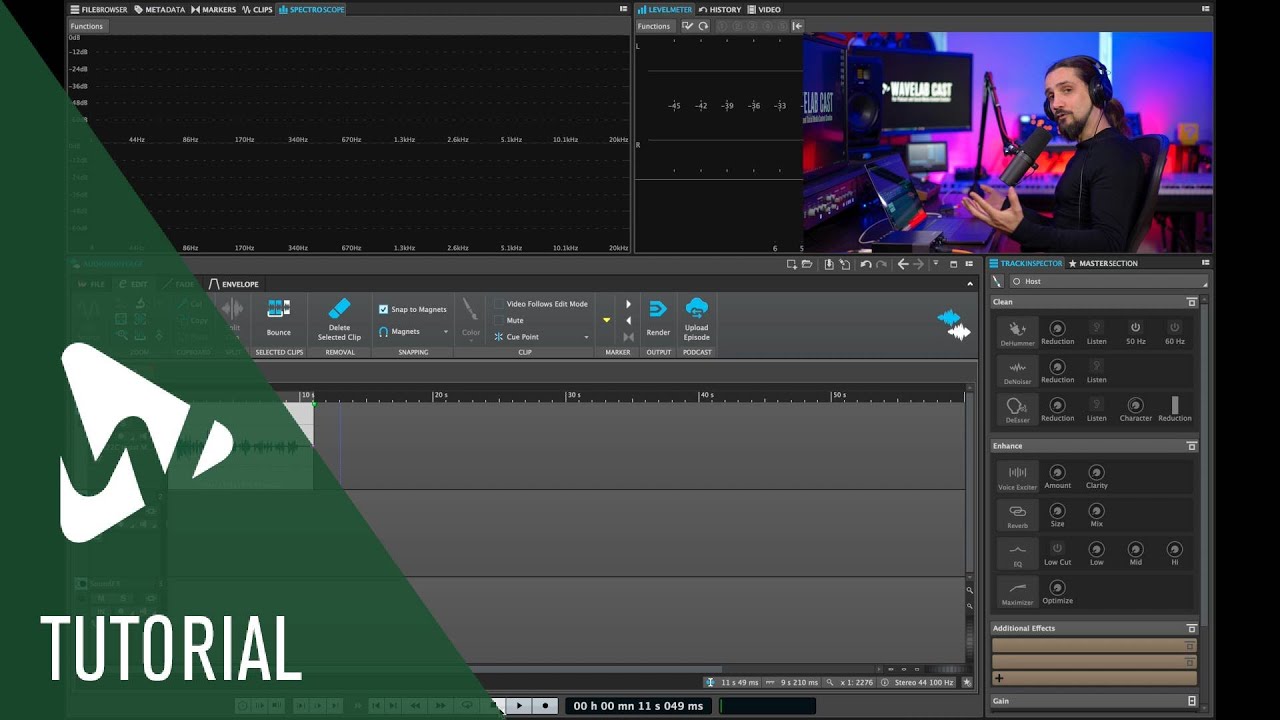Click the video thumbnail of the presenter
The height and width of the screenshot is (720, 1280).
click(1008, 142)
